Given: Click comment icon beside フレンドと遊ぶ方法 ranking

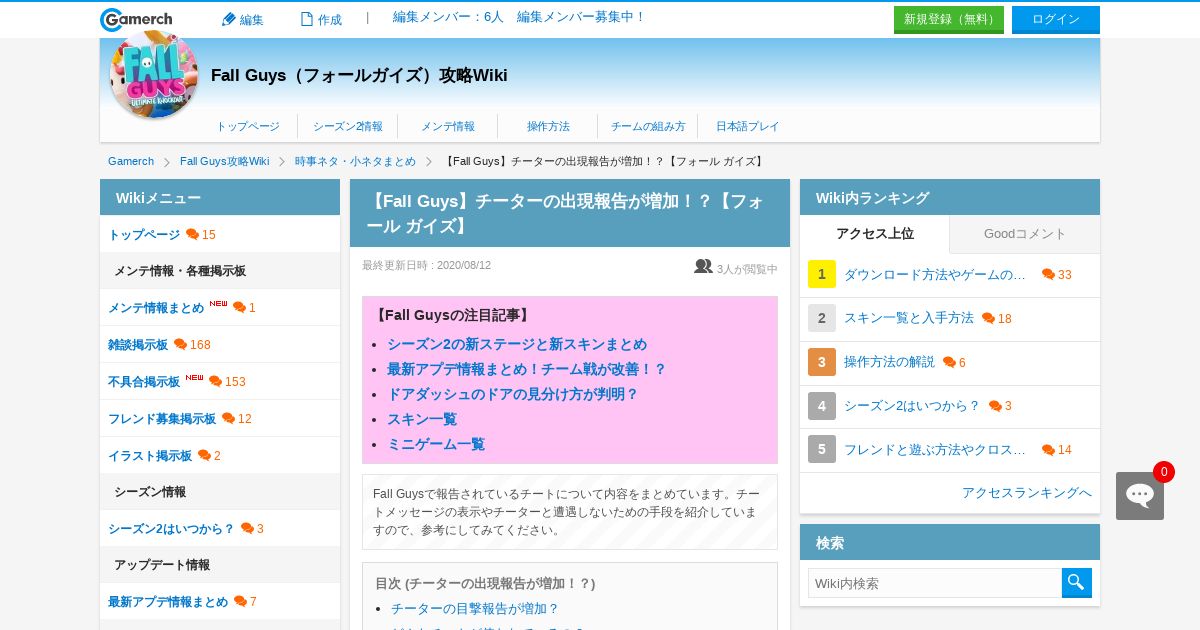Looking at the screenshot, I should tap(1048, 450).
